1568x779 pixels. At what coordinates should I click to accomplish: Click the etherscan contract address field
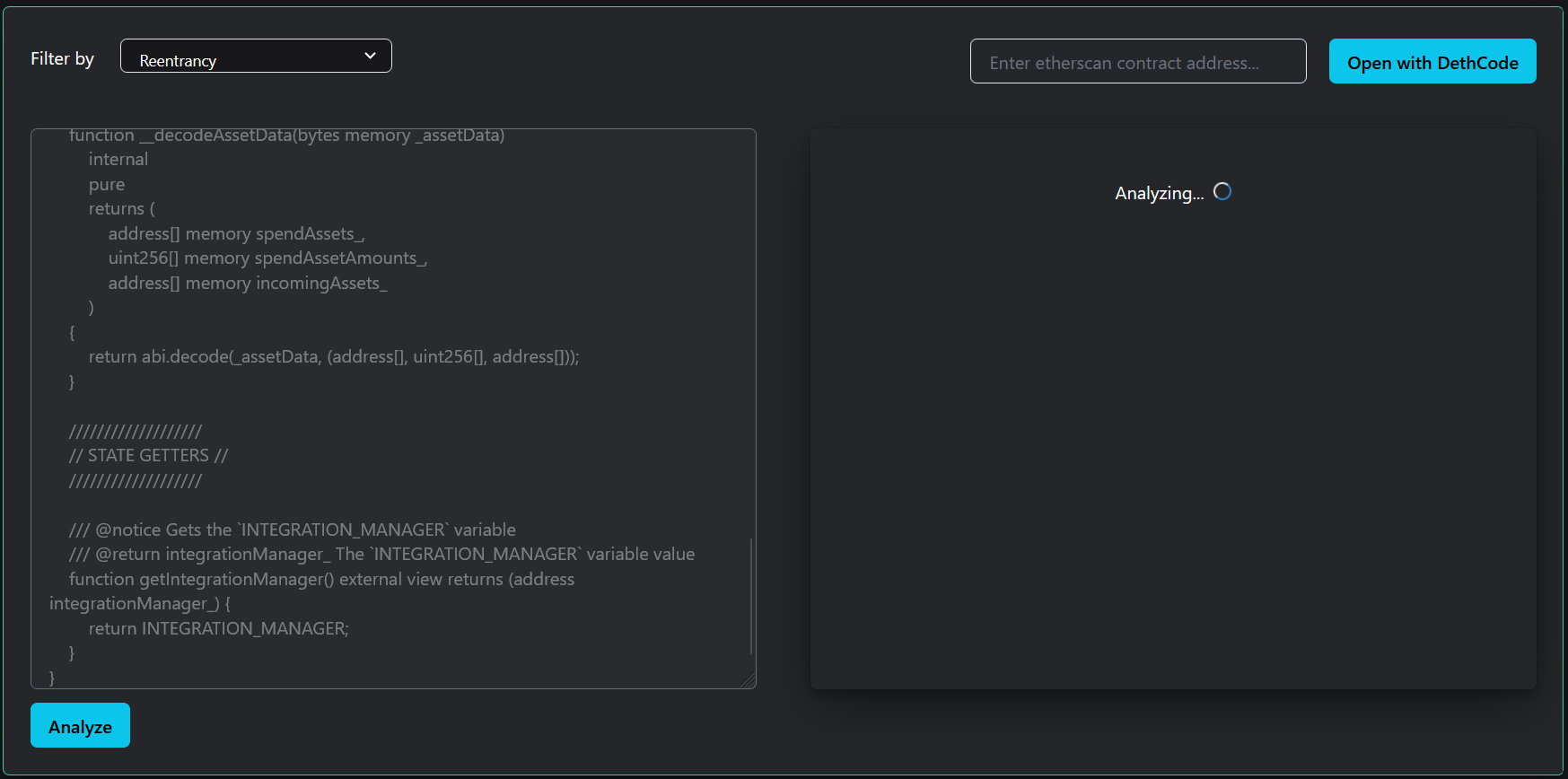1138,61
